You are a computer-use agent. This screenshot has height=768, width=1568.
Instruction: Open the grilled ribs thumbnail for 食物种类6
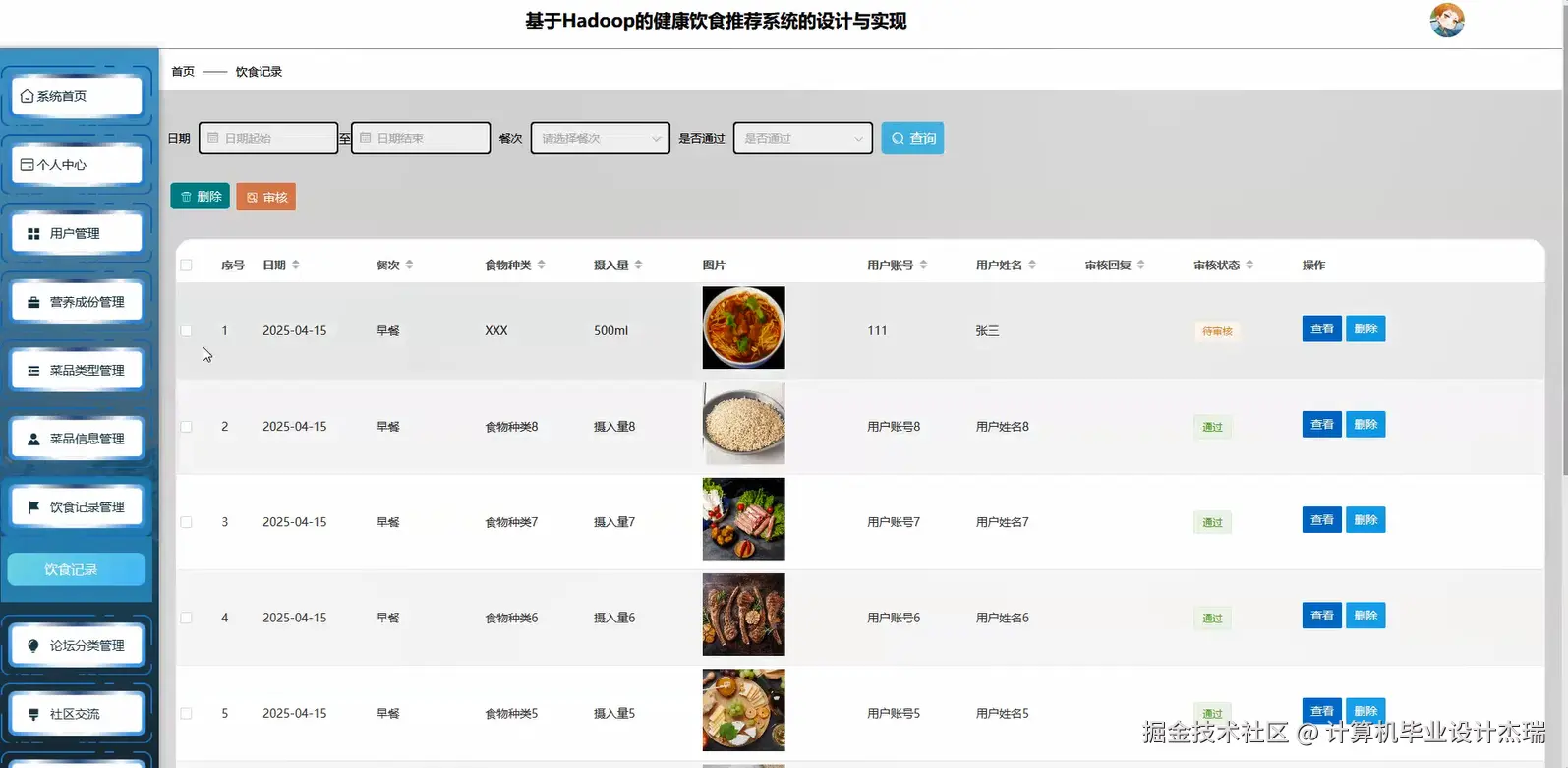(x=743, y=615)
